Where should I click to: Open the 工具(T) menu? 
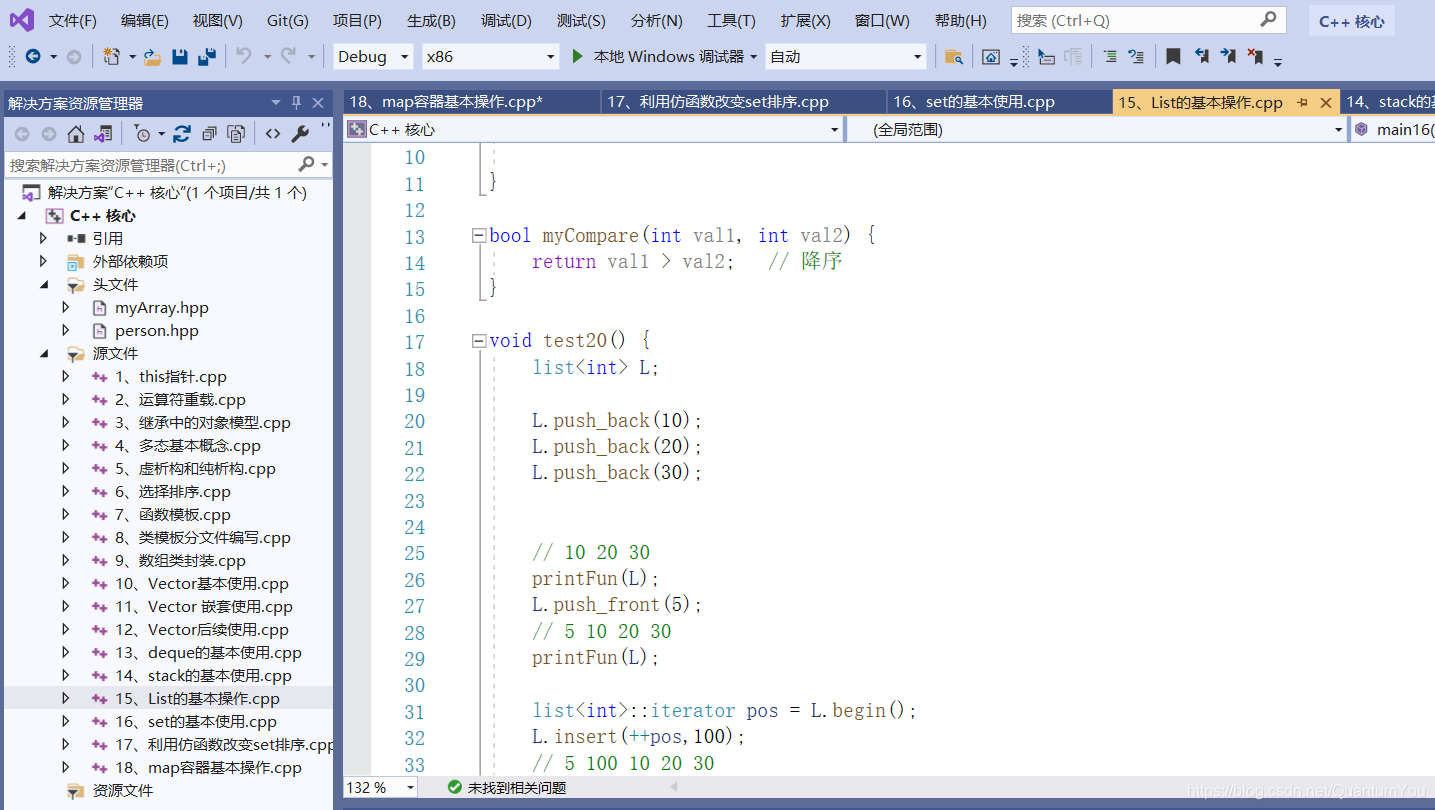click(x=731, y=20)
